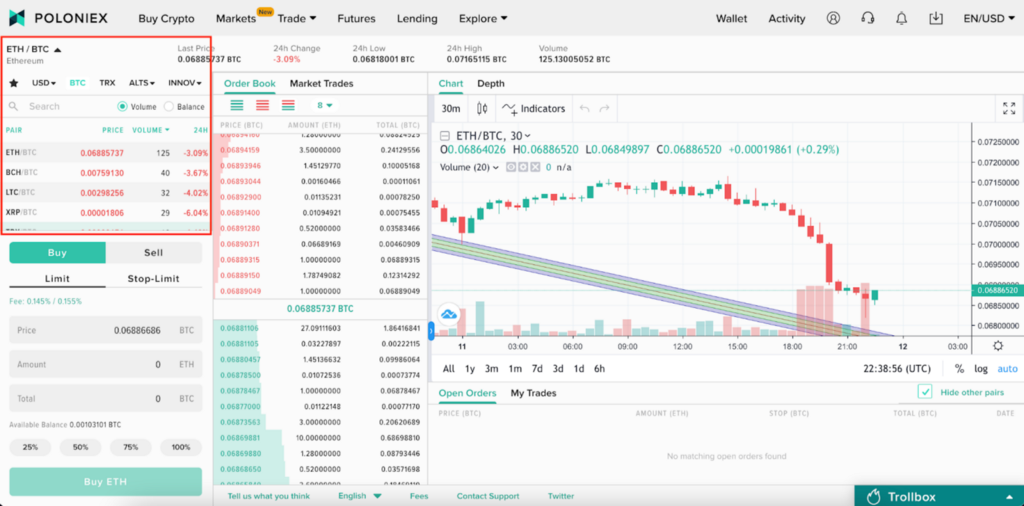The height and width of the screenshot is (506, 1024).
Task: Switch order form to Sell
Action: (x=154, y=253)
